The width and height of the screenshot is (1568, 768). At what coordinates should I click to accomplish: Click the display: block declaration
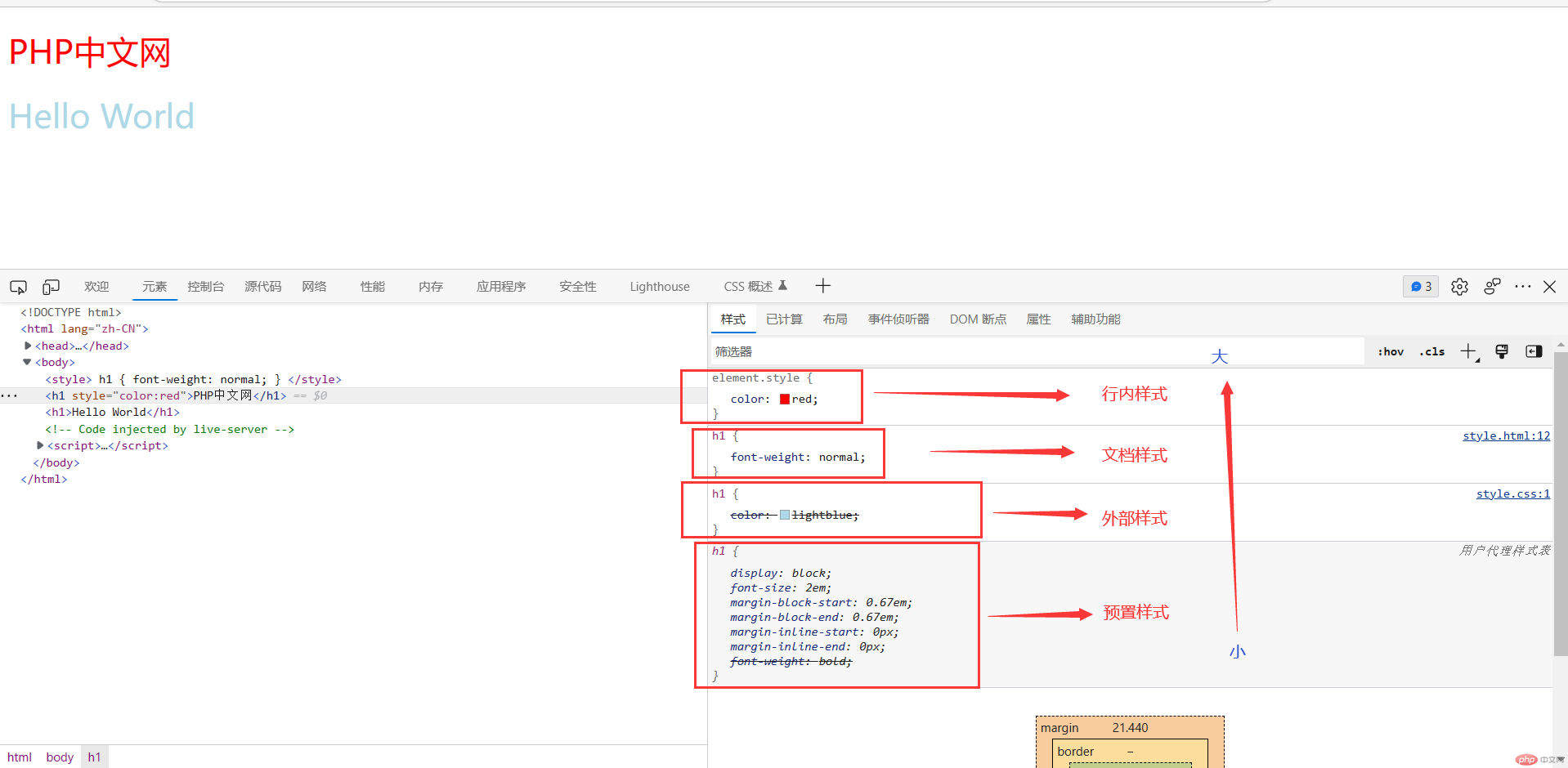tap(781, 574)
